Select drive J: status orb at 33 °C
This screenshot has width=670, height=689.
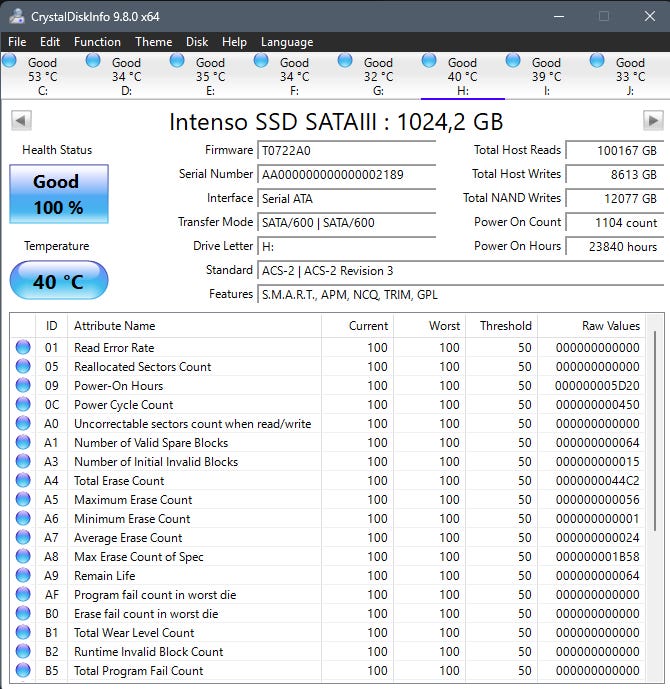pos(598,62)
